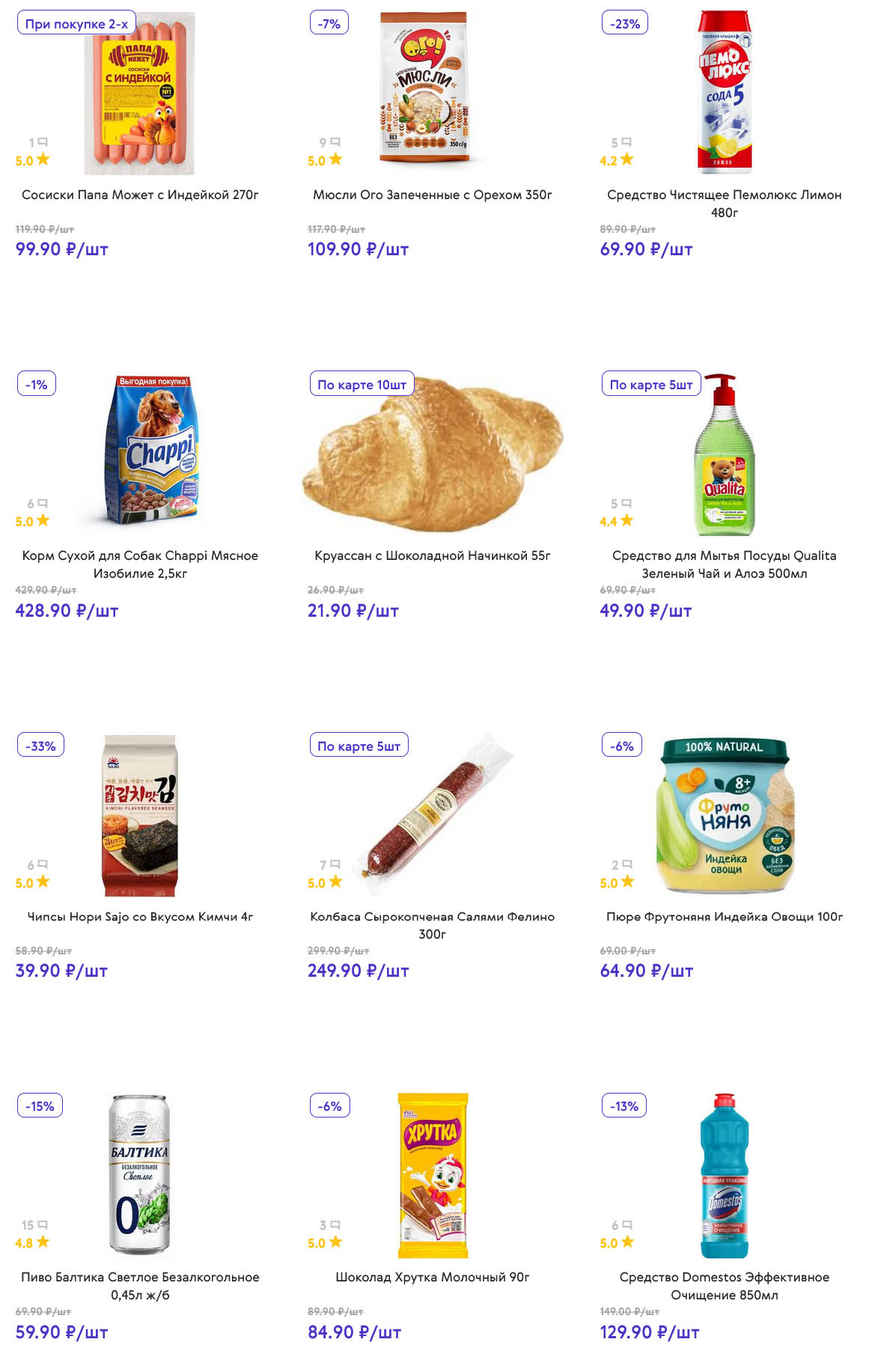Viewport: 872px width, 1372px height.
Task: Open Шоколад Хрутка Молочный 90г product link
Action: pos(432,1277)
